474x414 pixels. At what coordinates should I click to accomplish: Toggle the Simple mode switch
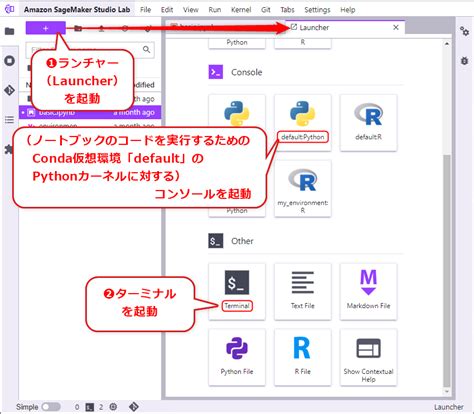pos(51,407)
